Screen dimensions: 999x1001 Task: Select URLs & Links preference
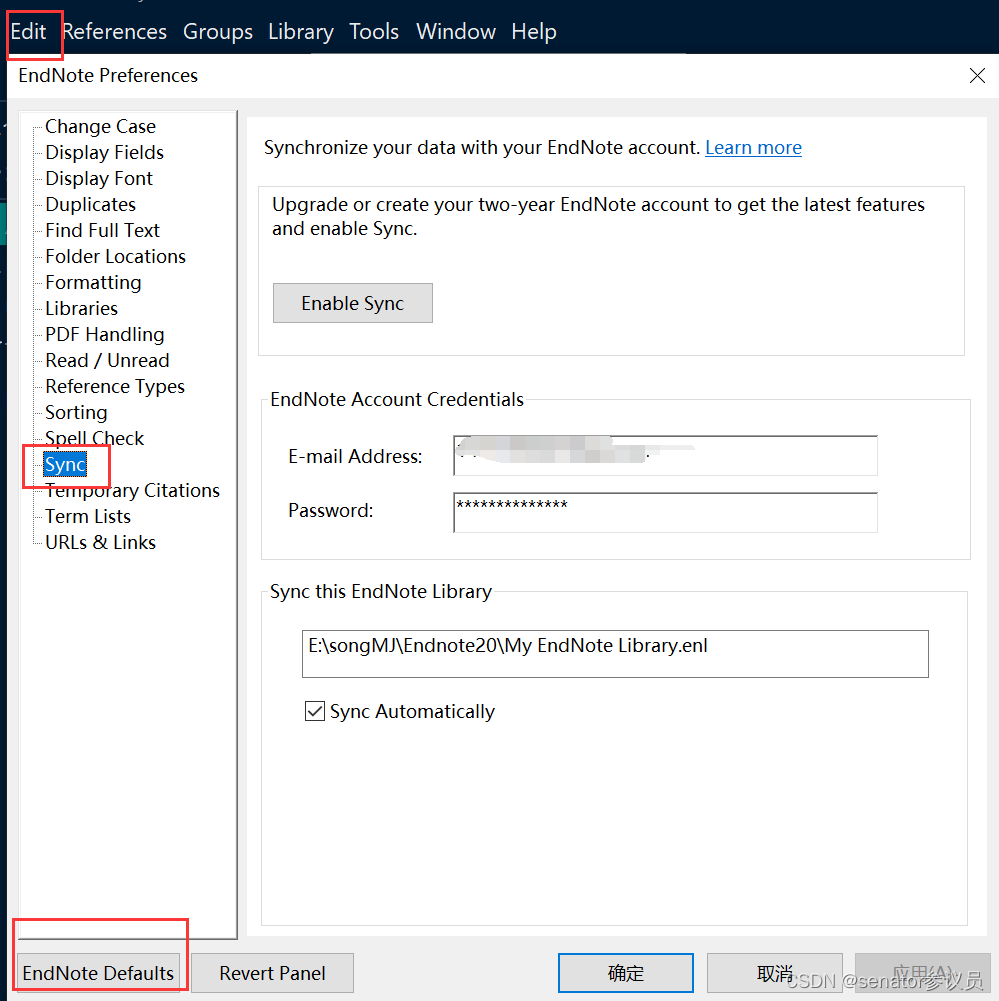click(x=100, y=543)
